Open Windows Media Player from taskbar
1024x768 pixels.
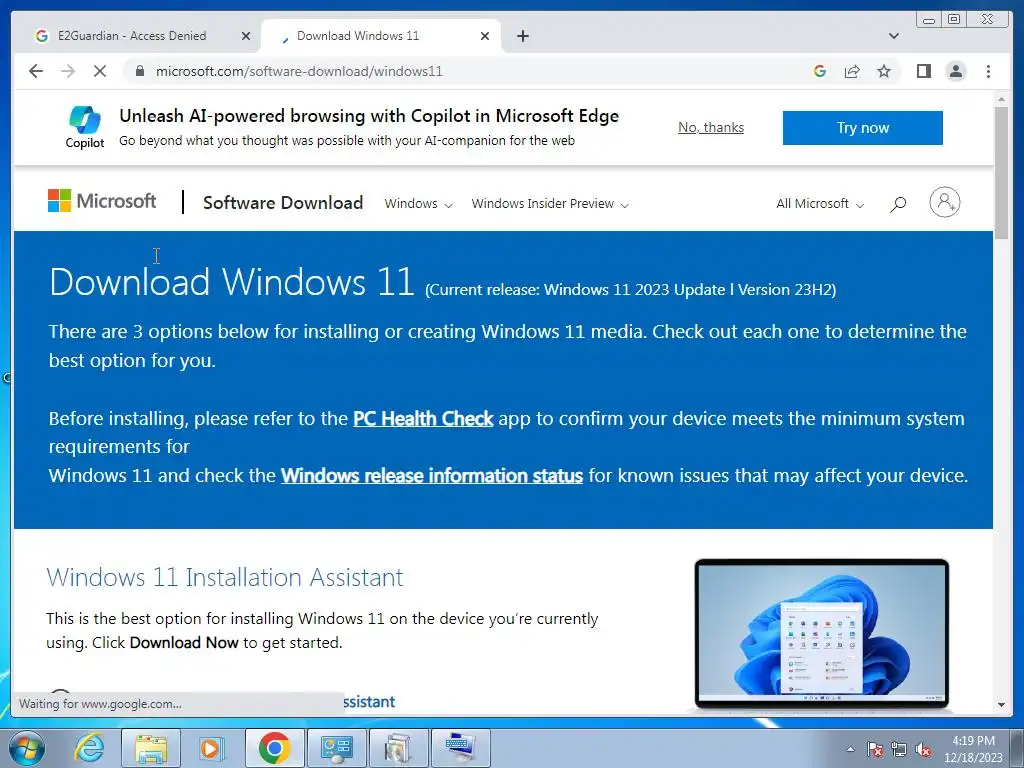click(x=211, y=748)
